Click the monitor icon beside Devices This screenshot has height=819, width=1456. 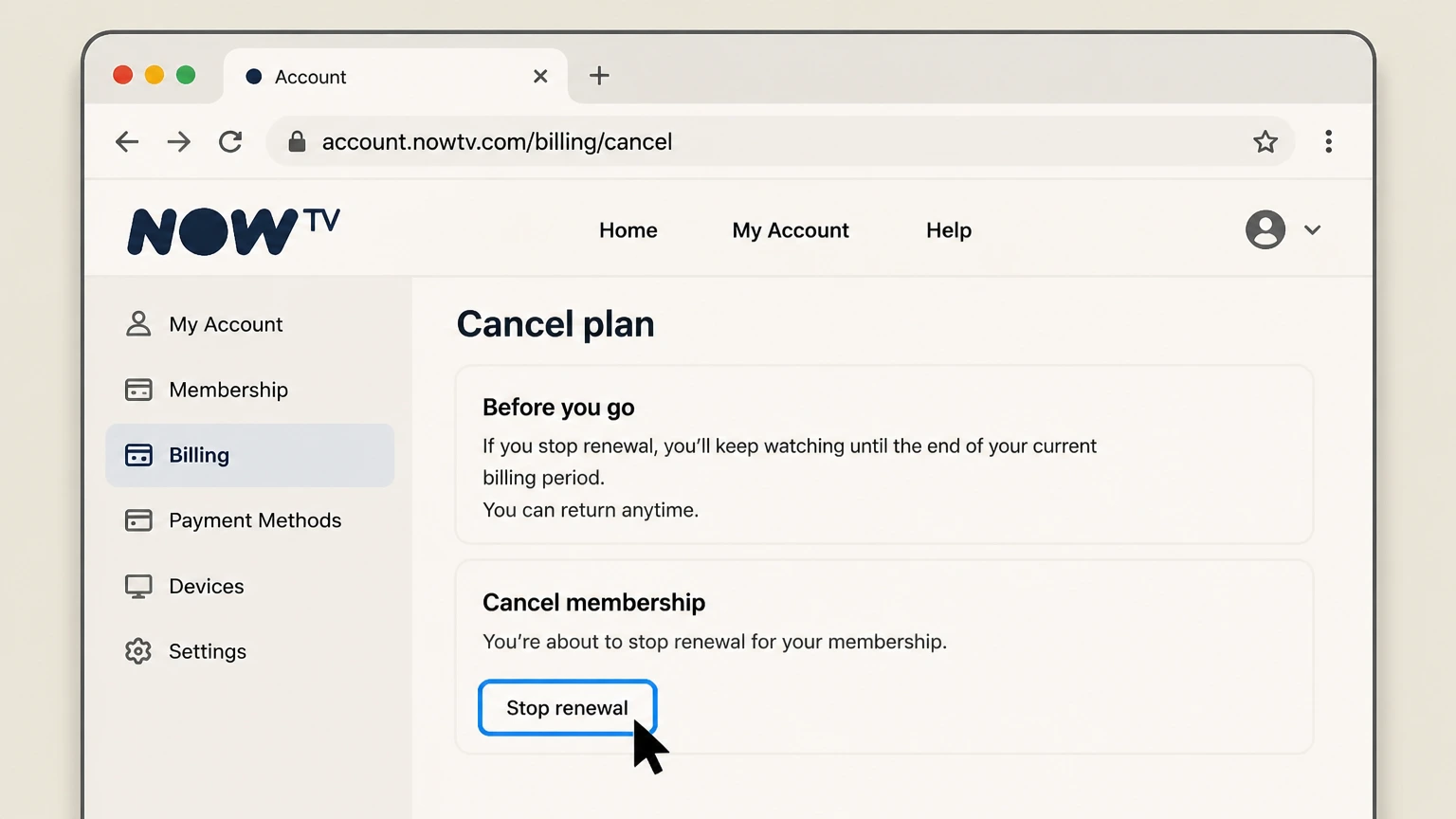138,587
